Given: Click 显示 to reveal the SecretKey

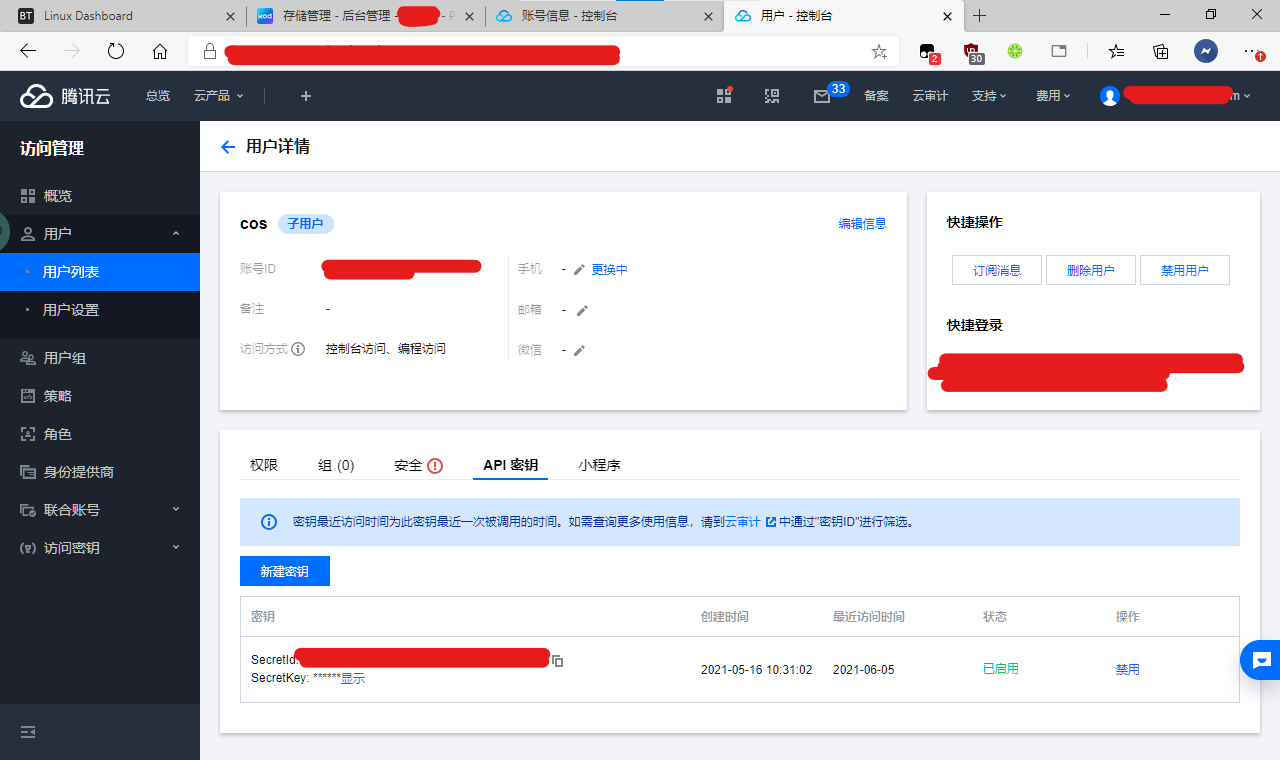Looking at the screenshot, I should tap(353, 678).
